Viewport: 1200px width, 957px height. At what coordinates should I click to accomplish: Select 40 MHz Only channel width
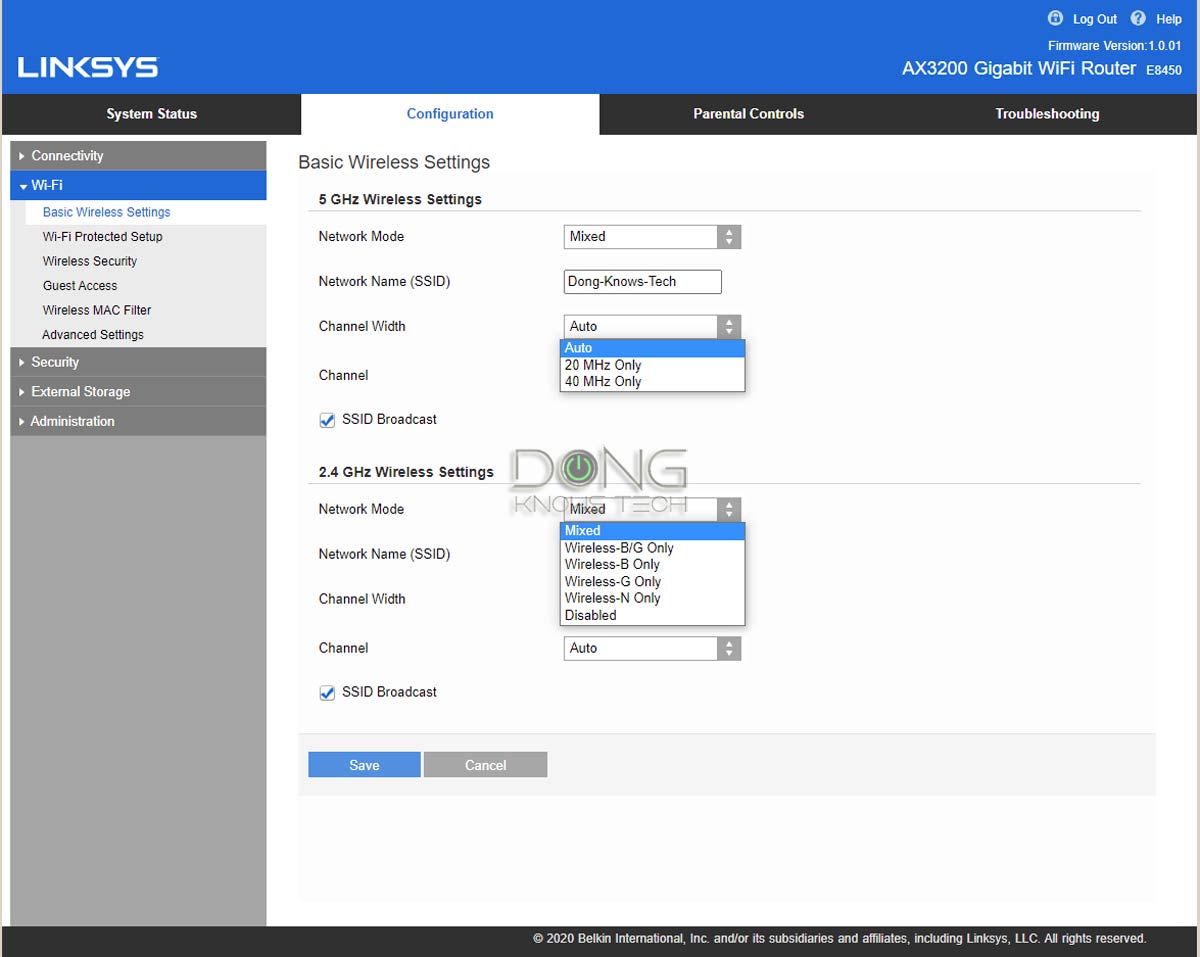[x=602, y=381]
